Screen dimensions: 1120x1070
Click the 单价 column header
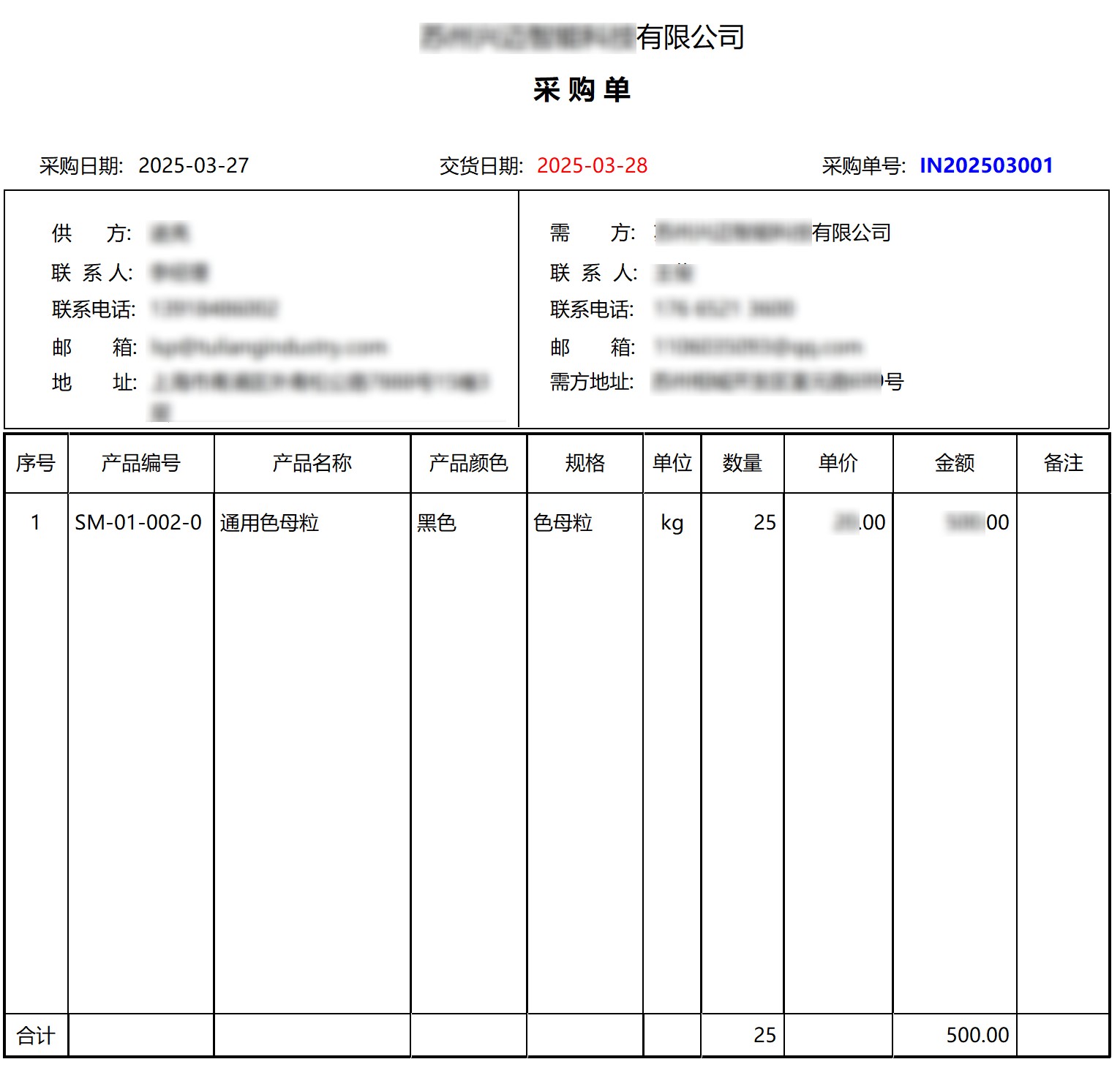pyautogui.click(x=838, y=463)
